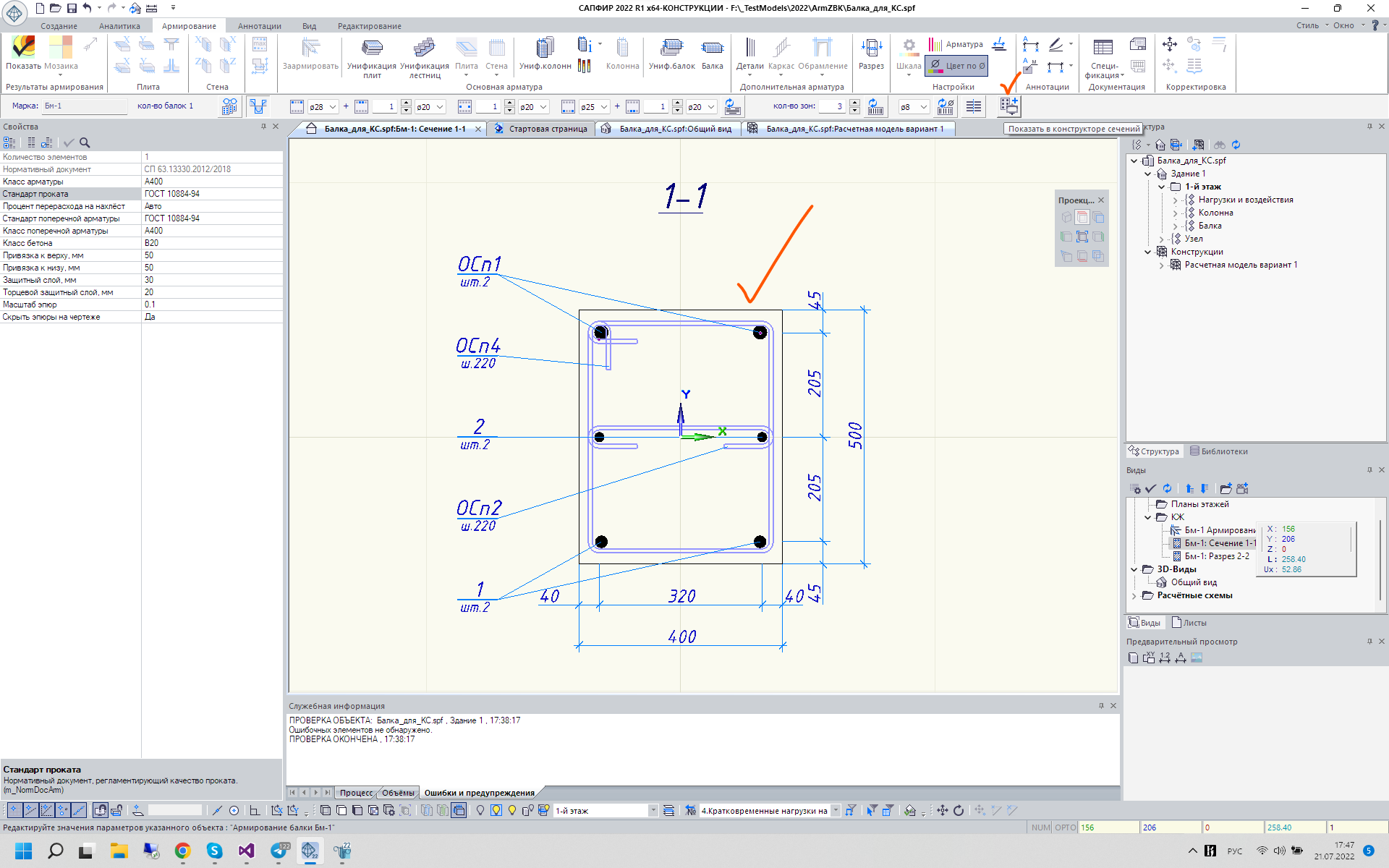Select Бм-1: Разрез 2-2 view
This screenshot has height=868, width=1389.
coord(1216,556)
